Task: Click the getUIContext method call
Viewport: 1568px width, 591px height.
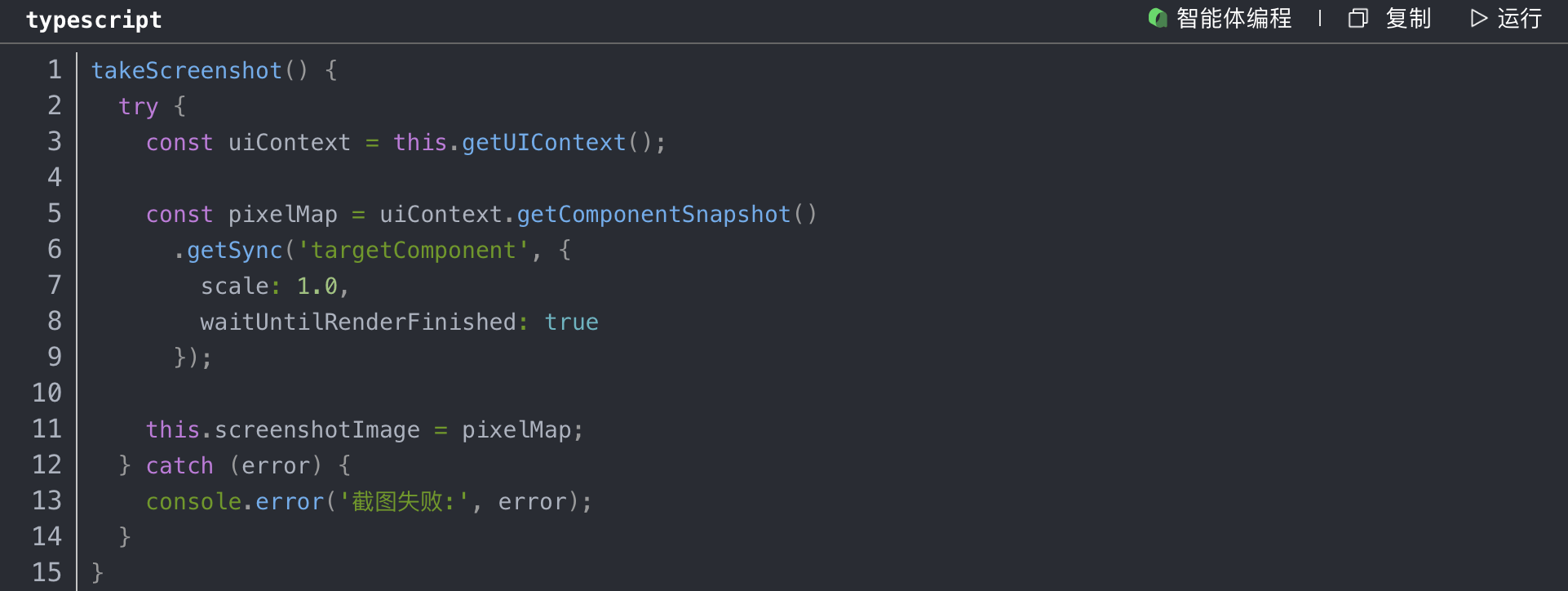Action: point(543,143)
